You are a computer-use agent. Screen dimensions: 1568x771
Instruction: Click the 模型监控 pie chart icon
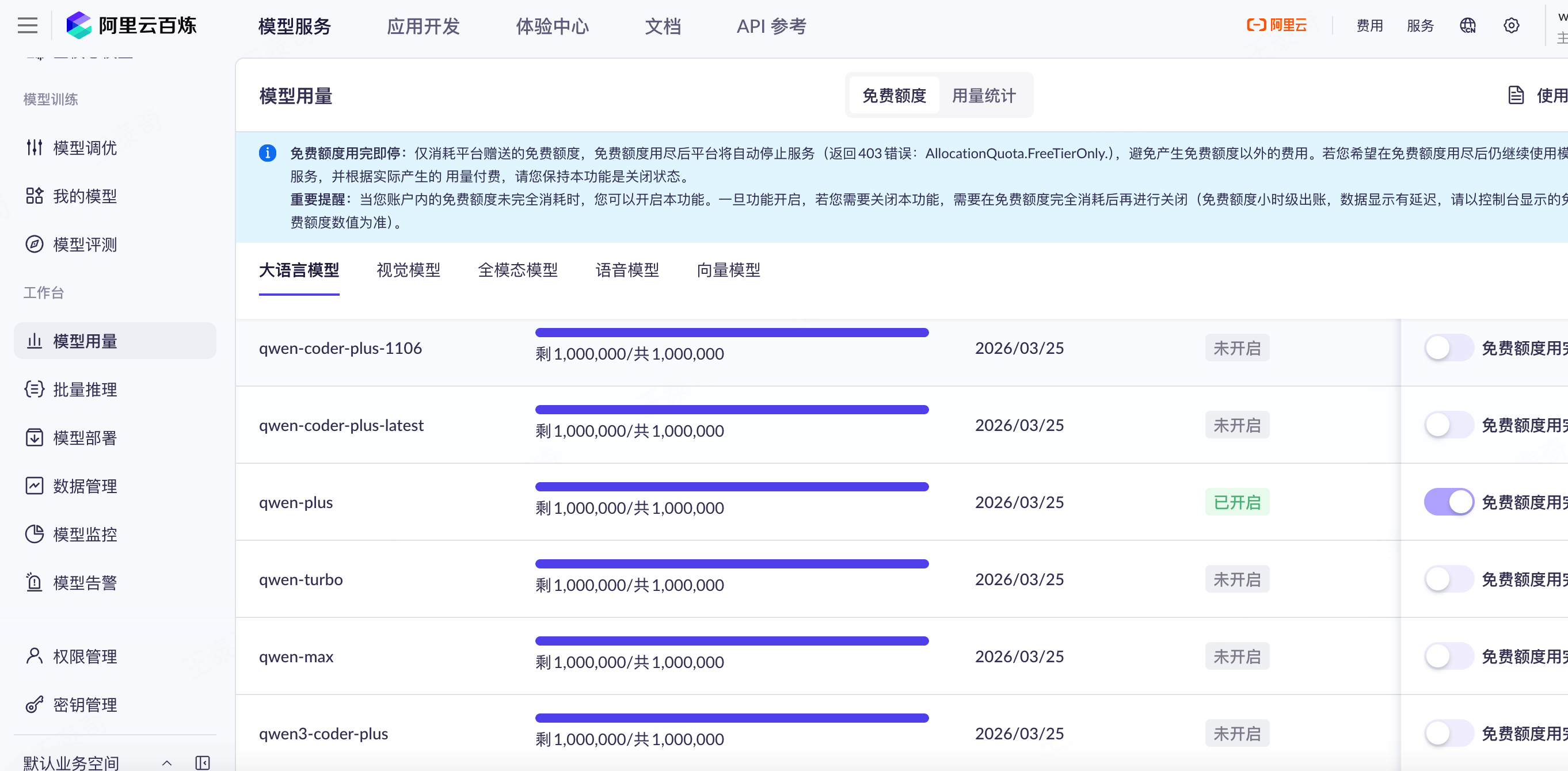click(34, 535)
